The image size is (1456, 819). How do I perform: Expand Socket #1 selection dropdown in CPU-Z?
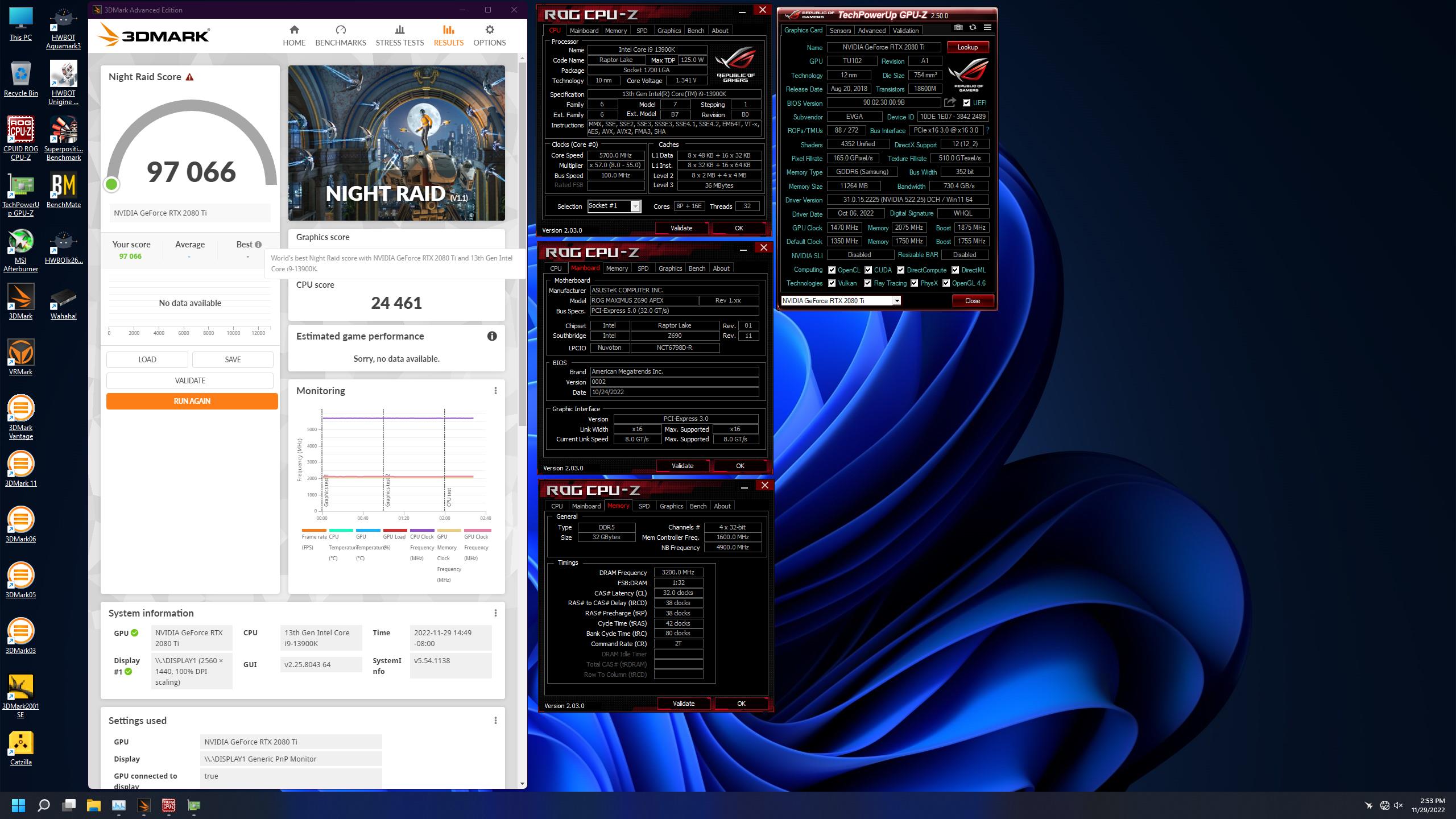tap(635, 206)
